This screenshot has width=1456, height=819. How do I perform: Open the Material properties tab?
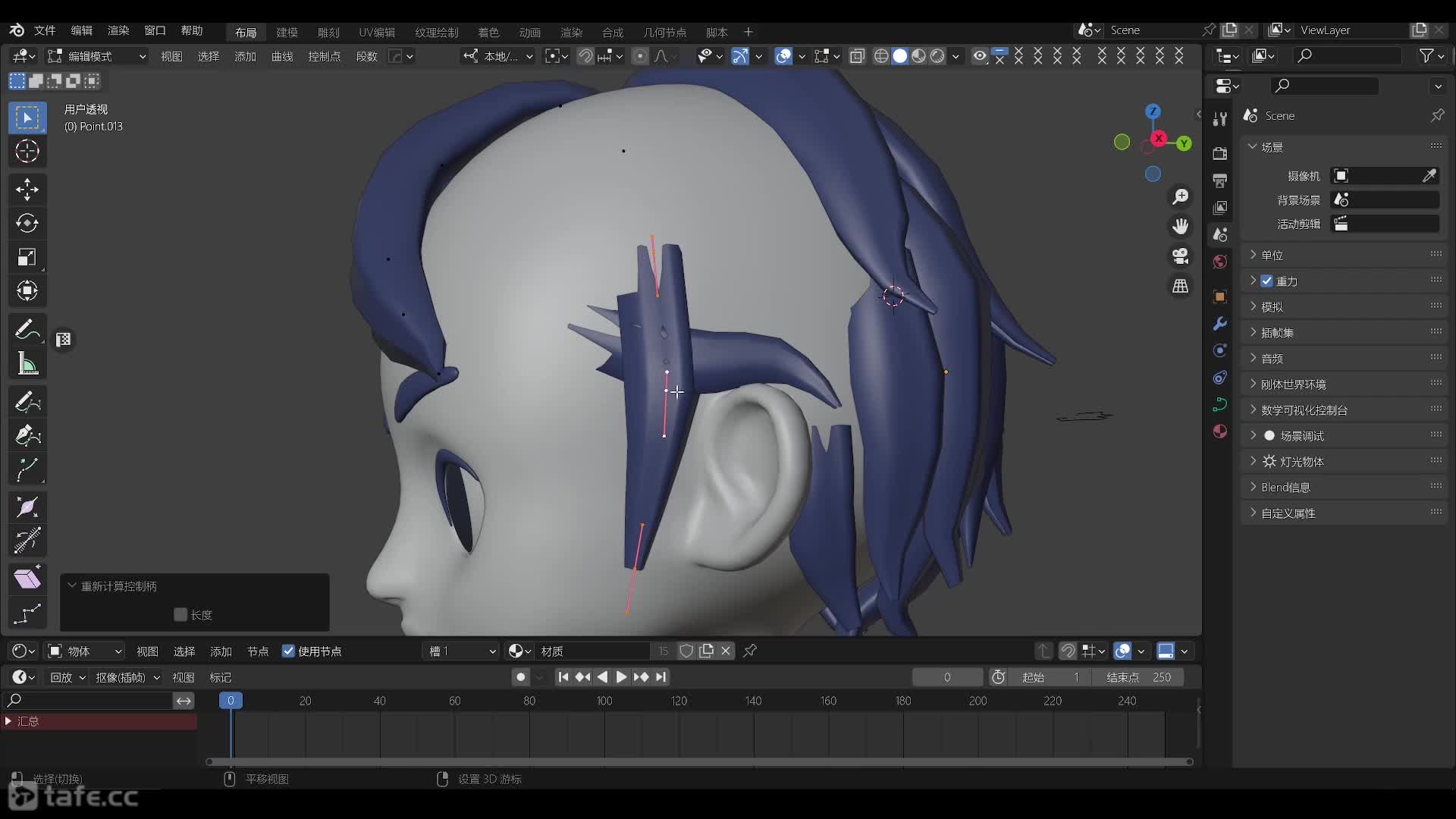(x=1219, y=431)
